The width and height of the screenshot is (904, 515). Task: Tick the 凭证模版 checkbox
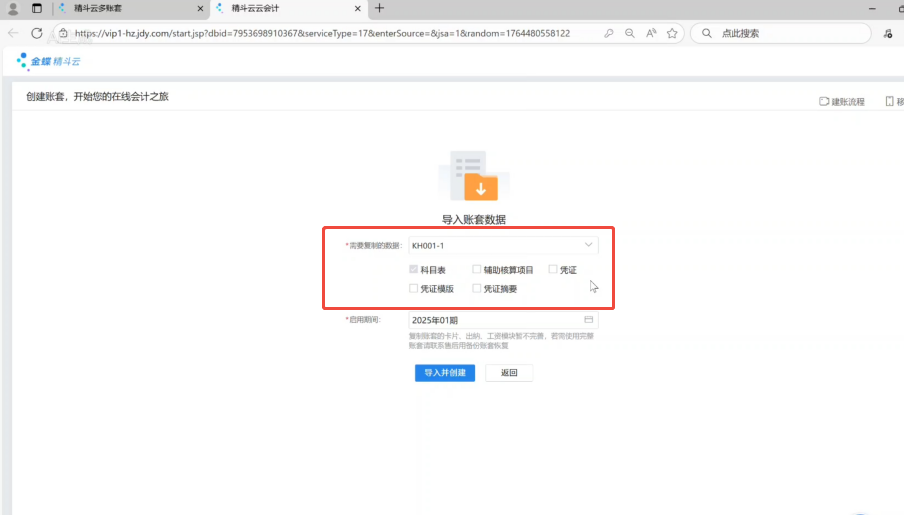click(x=414, y=289)
